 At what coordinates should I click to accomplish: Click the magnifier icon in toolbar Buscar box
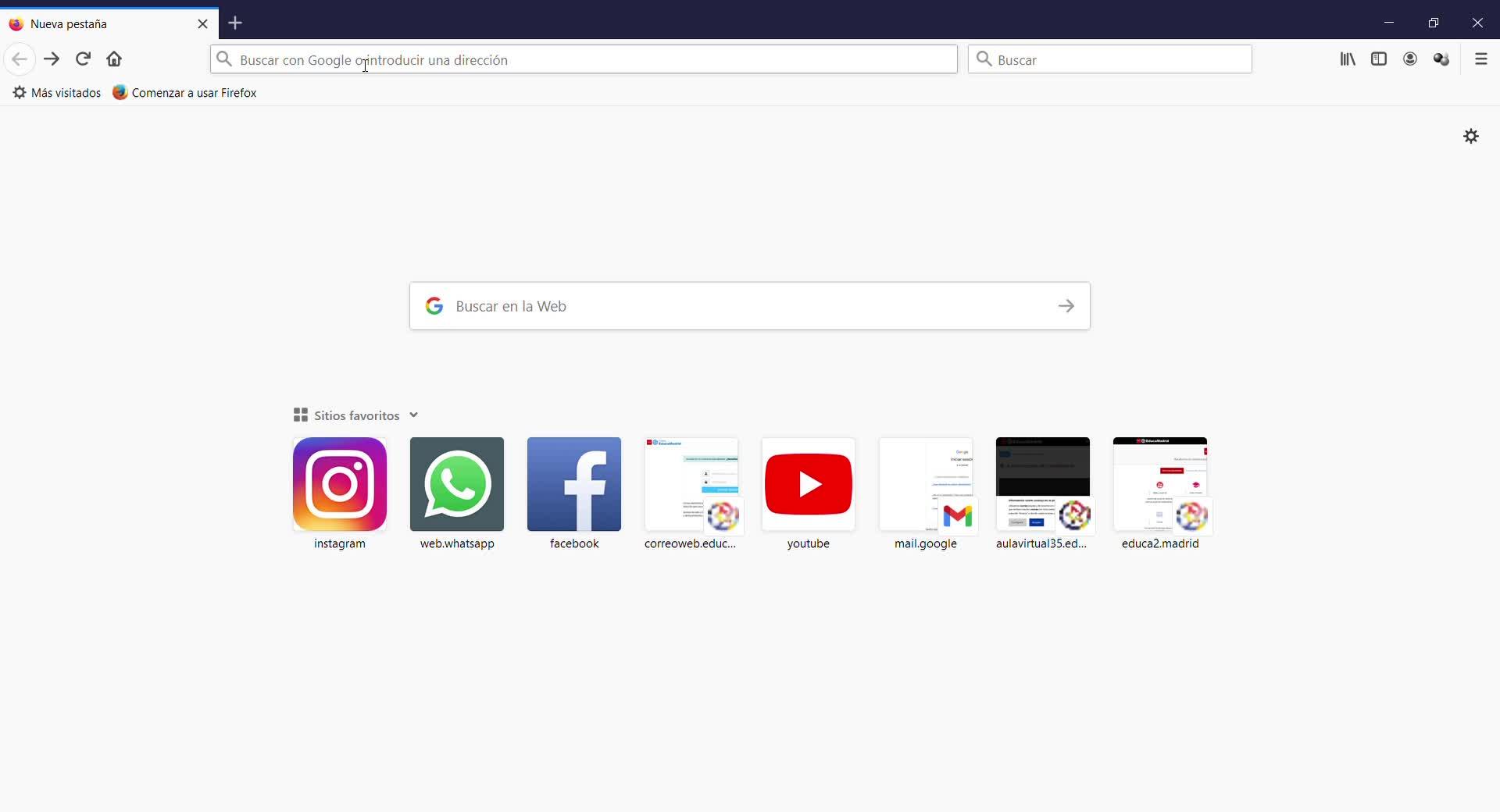984,59
